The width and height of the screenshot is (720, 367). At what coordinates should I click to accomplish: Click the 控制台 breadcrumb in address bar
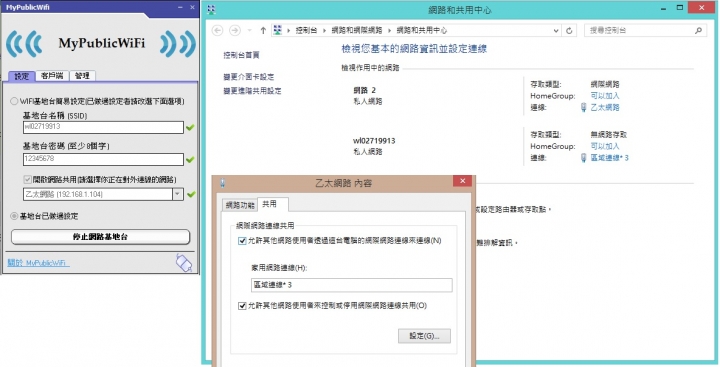pos(307,30)
